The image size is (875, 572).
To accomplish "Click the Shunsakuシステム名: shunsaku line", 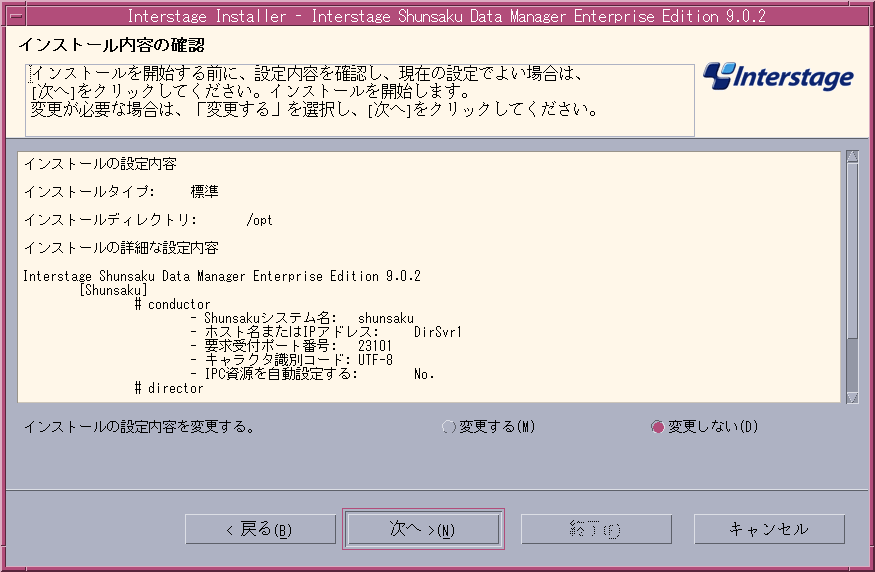I will point(302,318).
